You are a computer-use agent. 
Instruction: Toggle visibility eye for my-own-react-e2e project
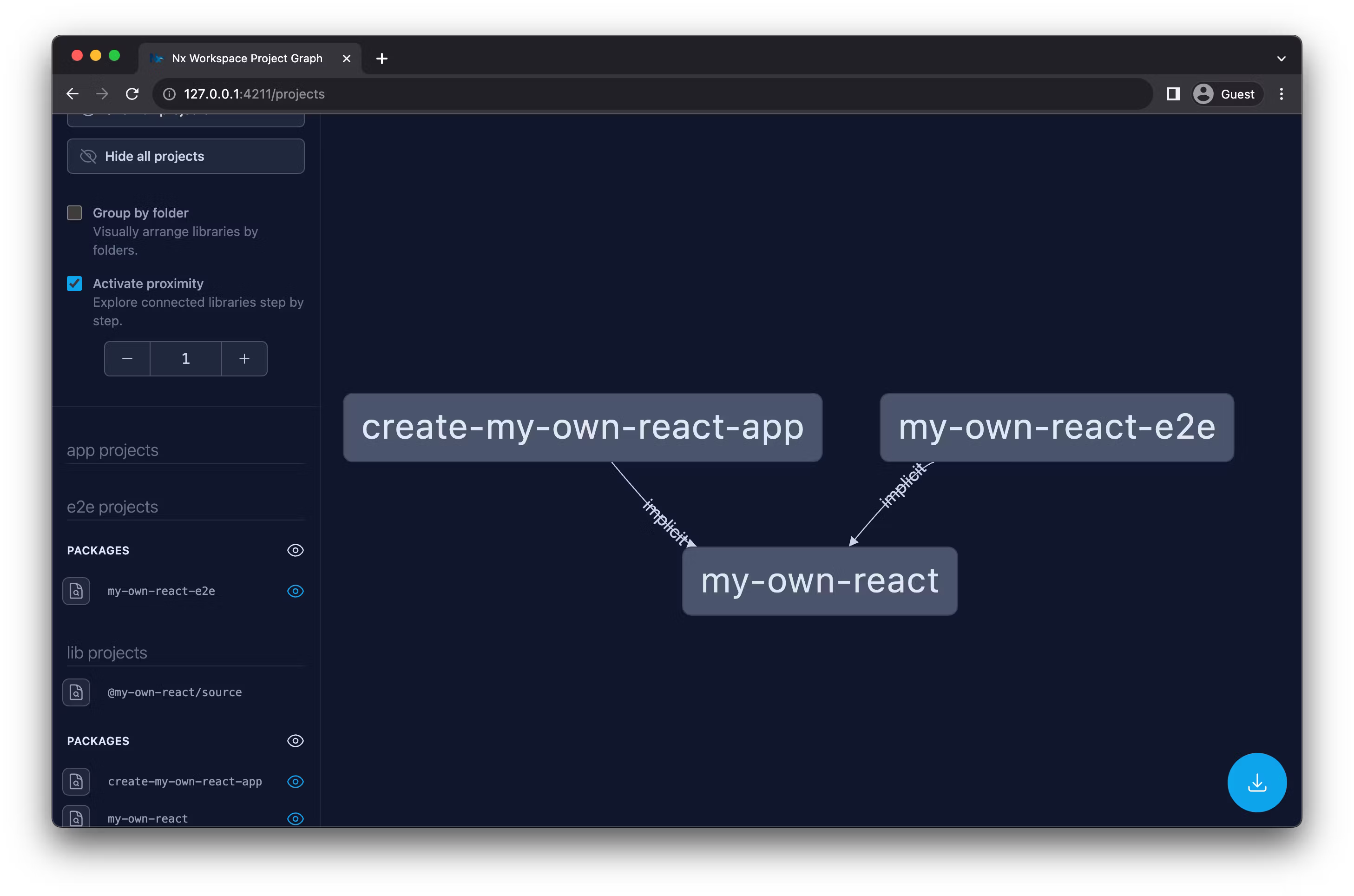point(295,591)
